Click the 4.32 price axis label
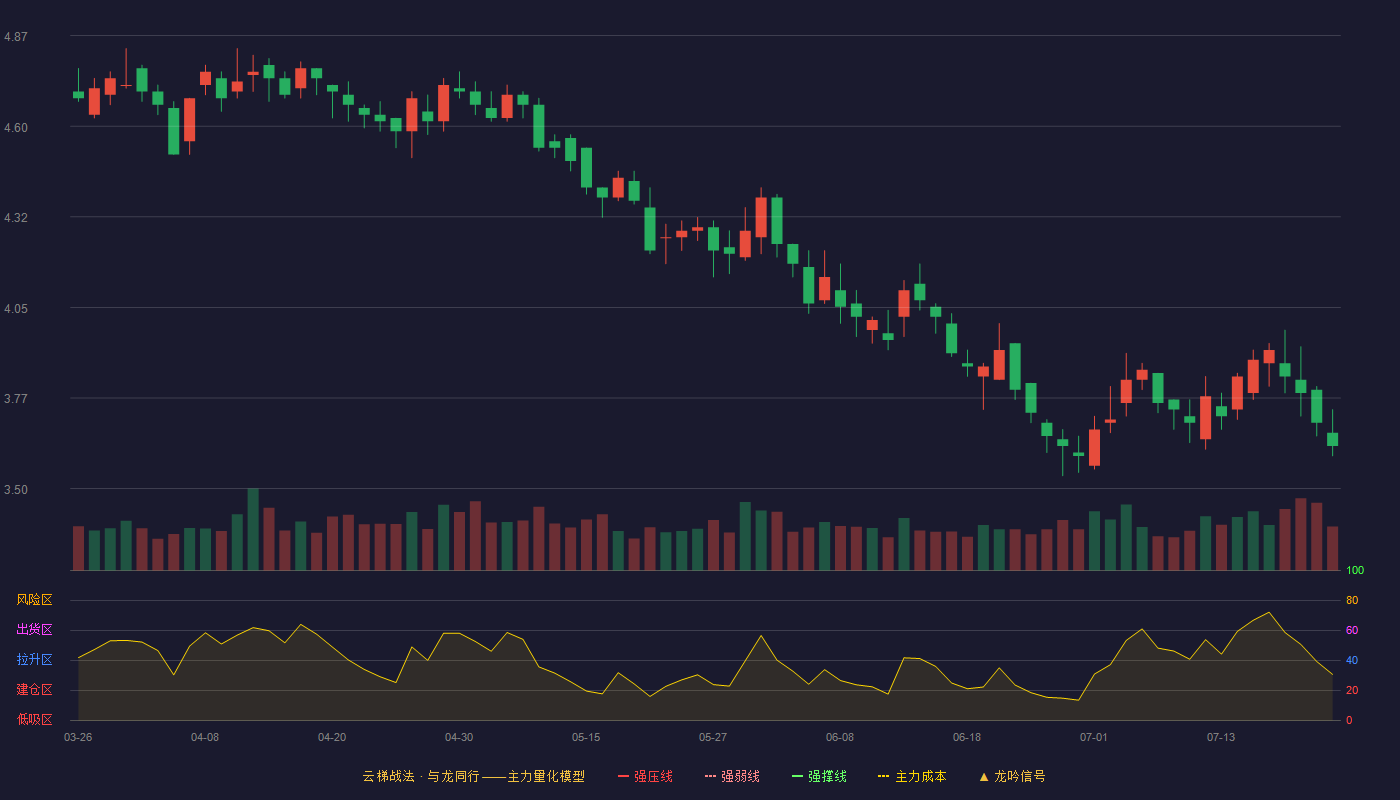The width and height of the screenshot is (1400, 800). 16,217
